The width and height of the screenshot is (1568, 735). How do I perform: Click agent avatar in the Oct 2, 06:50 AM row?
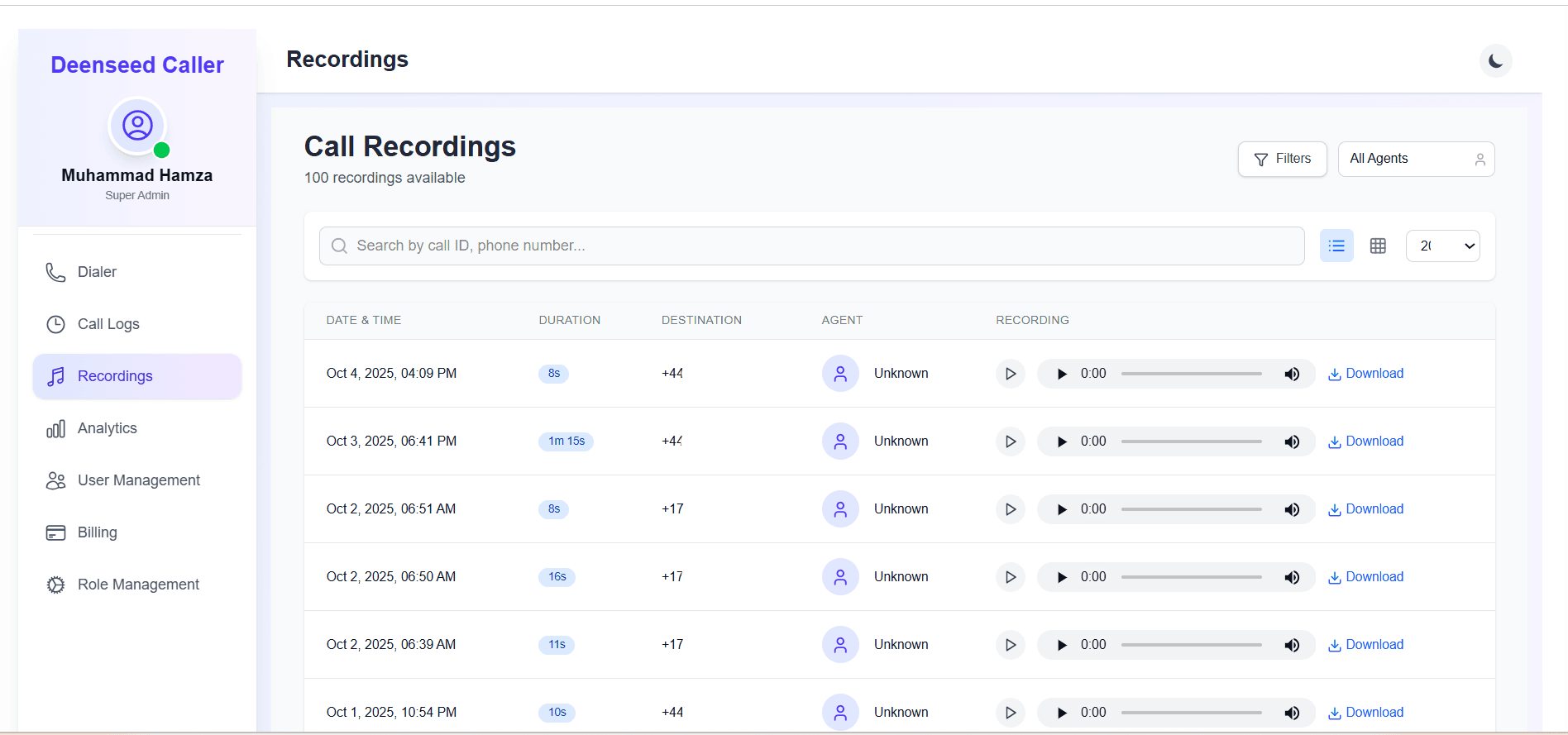click(x=840, y=577)
